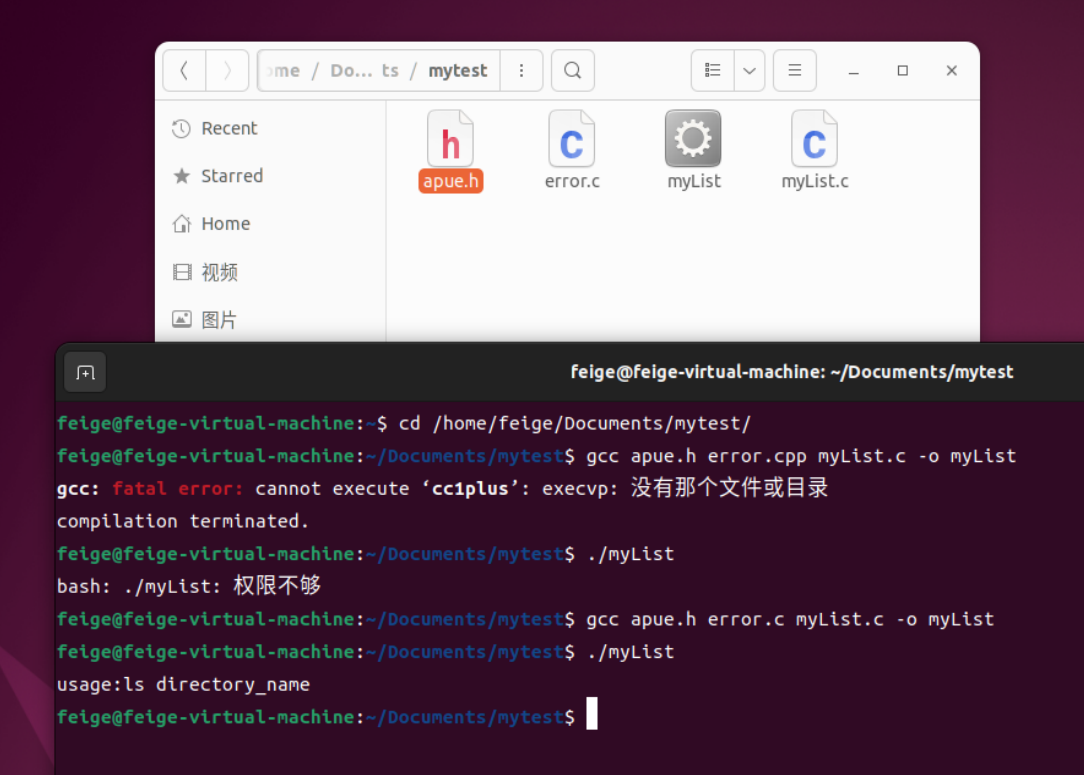Viewport: 1084px width, 775px height.
Task: Click the 'usage:ls directory_name' output line
Action: (x=183, y=684)
